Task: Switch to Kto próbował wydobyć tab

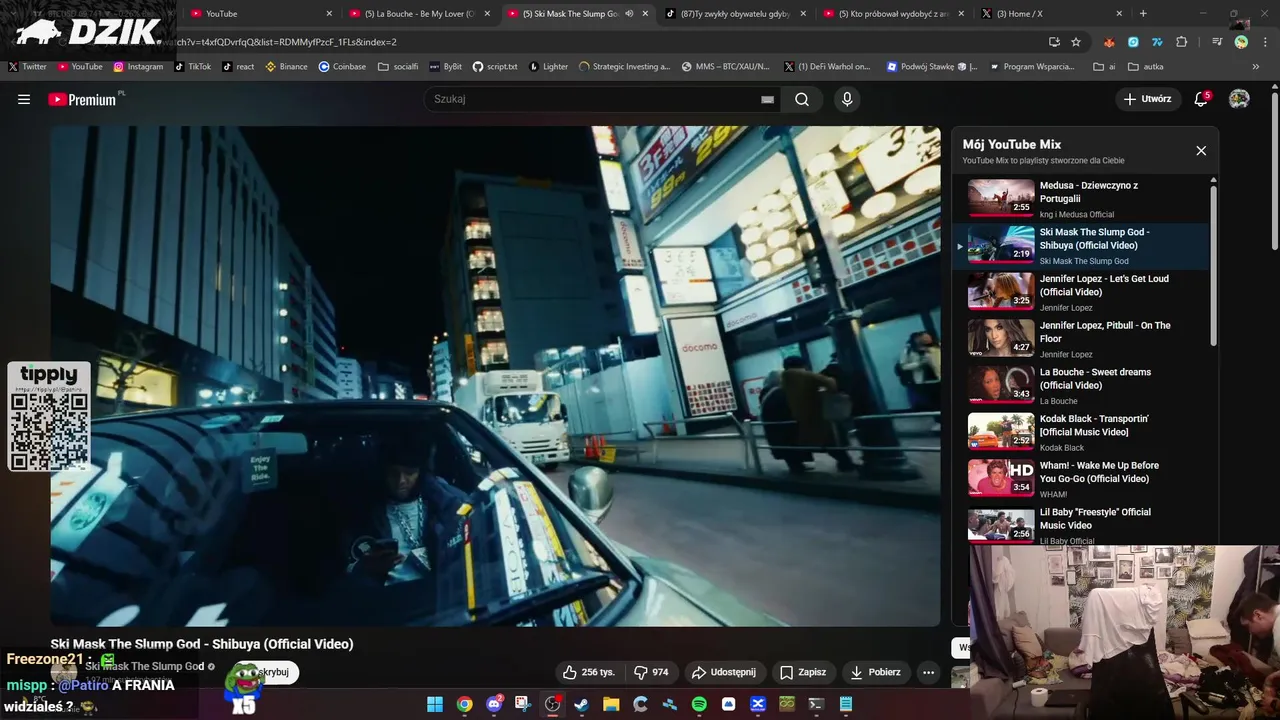Action: coord(893,14)
